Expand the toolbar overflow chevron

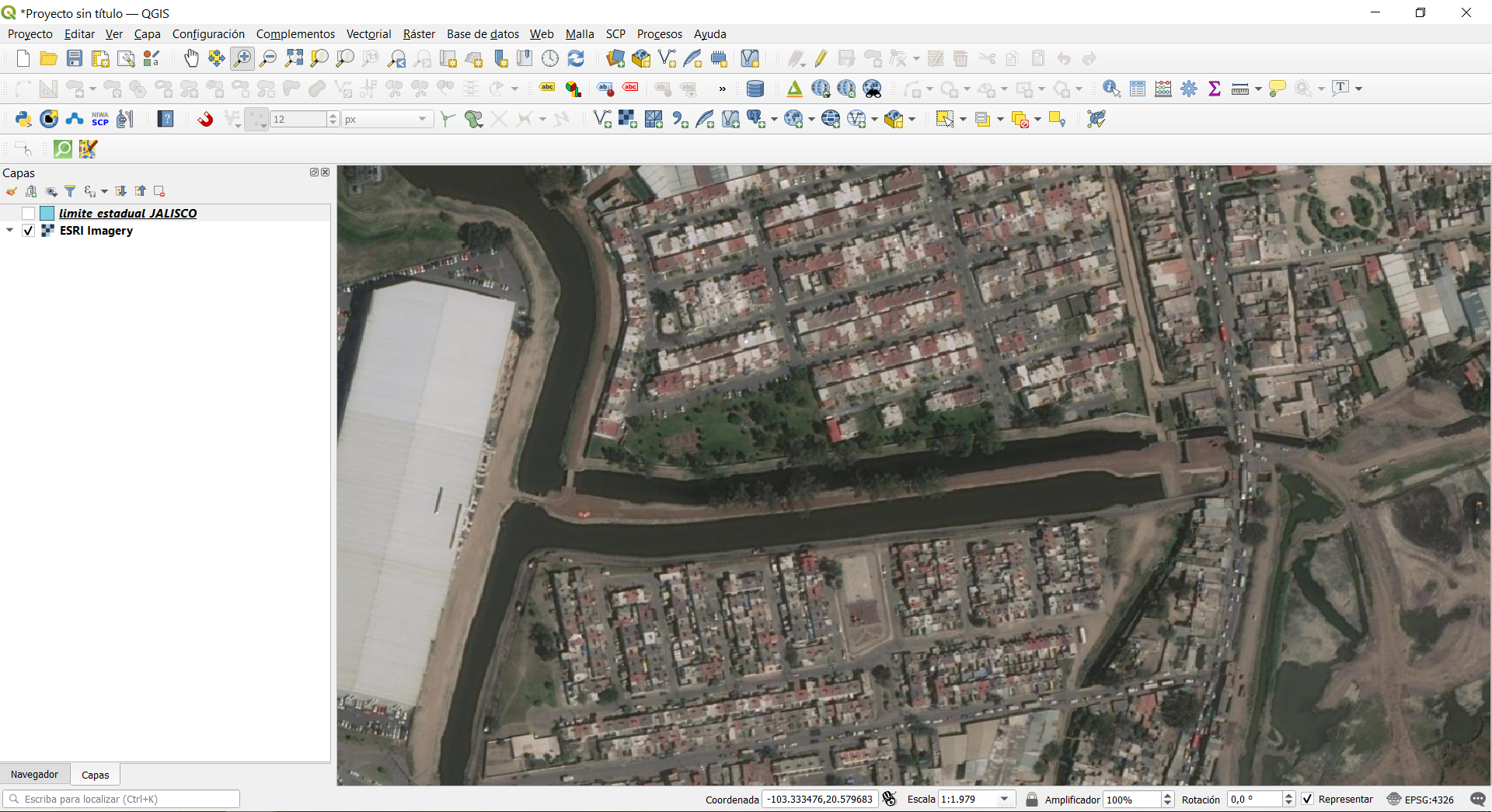(x=723, y=89)
